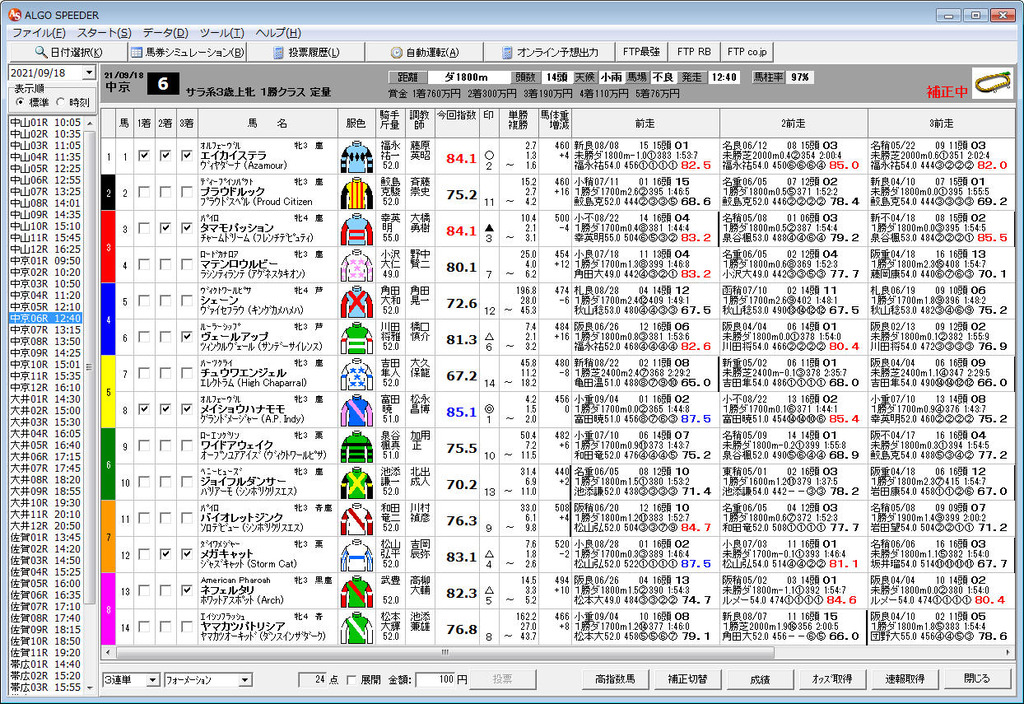Image resolution: width=1024 pixels, height=704 pixels.
Task: Click jockey silks icon for ネフェルタリ
Action: pyautogui.click(x=357, y=591)
